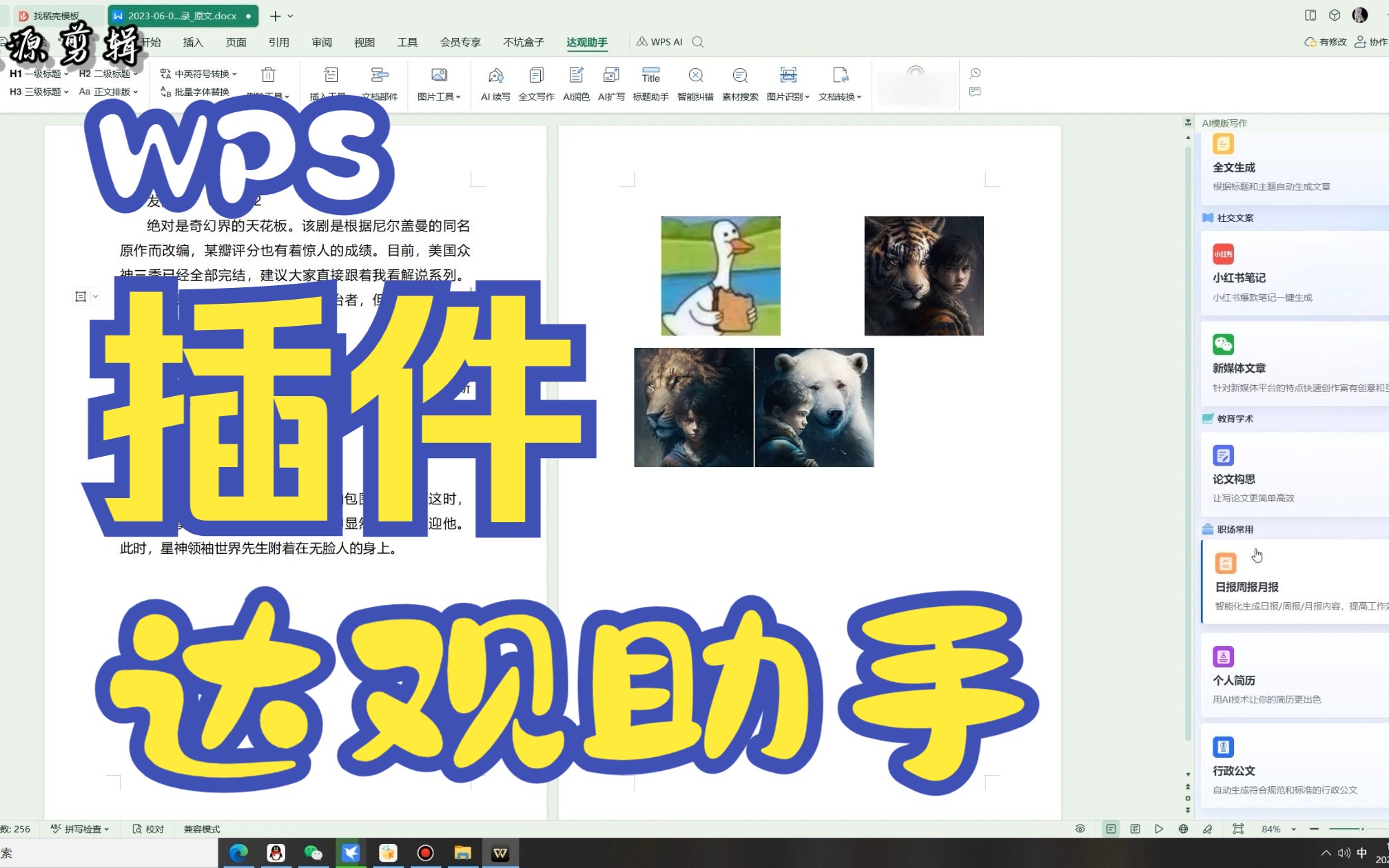Switch to page layout view in status bar

pyautogui.click(x=1111, y=829)
